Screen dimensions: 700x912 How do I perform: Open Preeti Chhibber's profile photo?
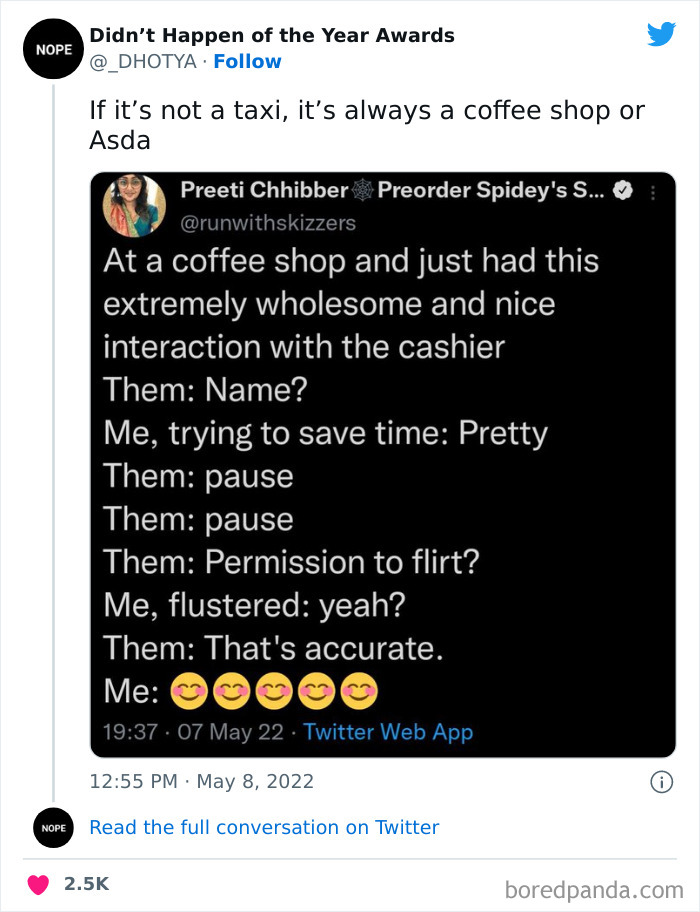coord(135,206)
